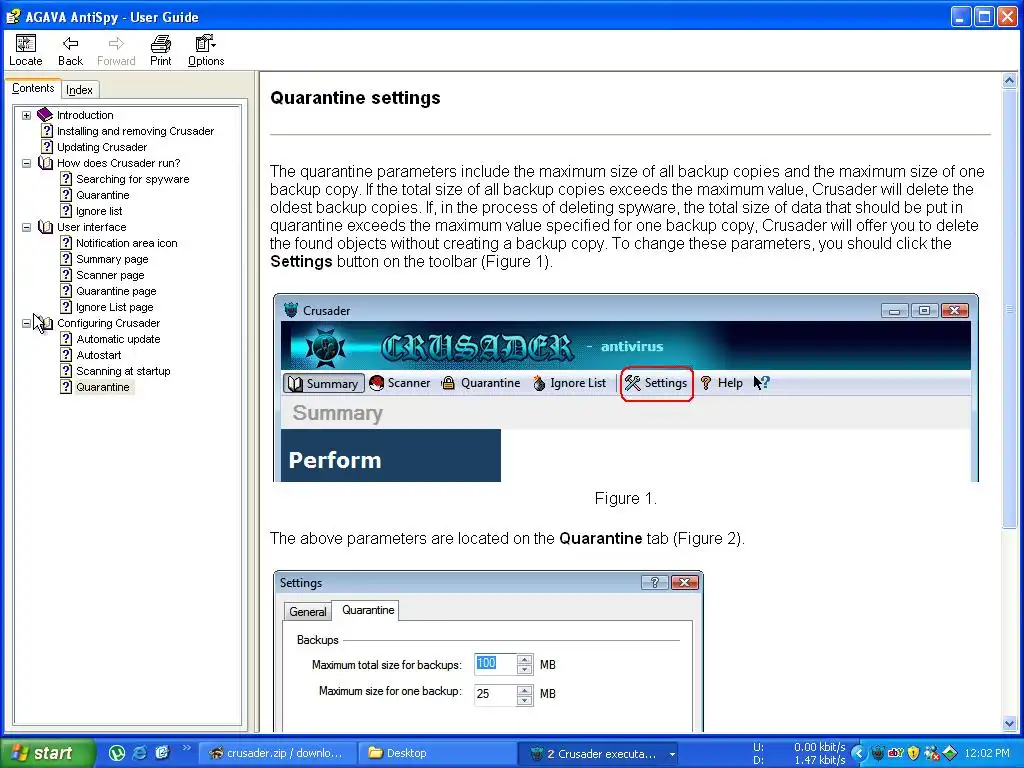Open Quarantine under How does Crusader run?

click(x=103, y=195)
